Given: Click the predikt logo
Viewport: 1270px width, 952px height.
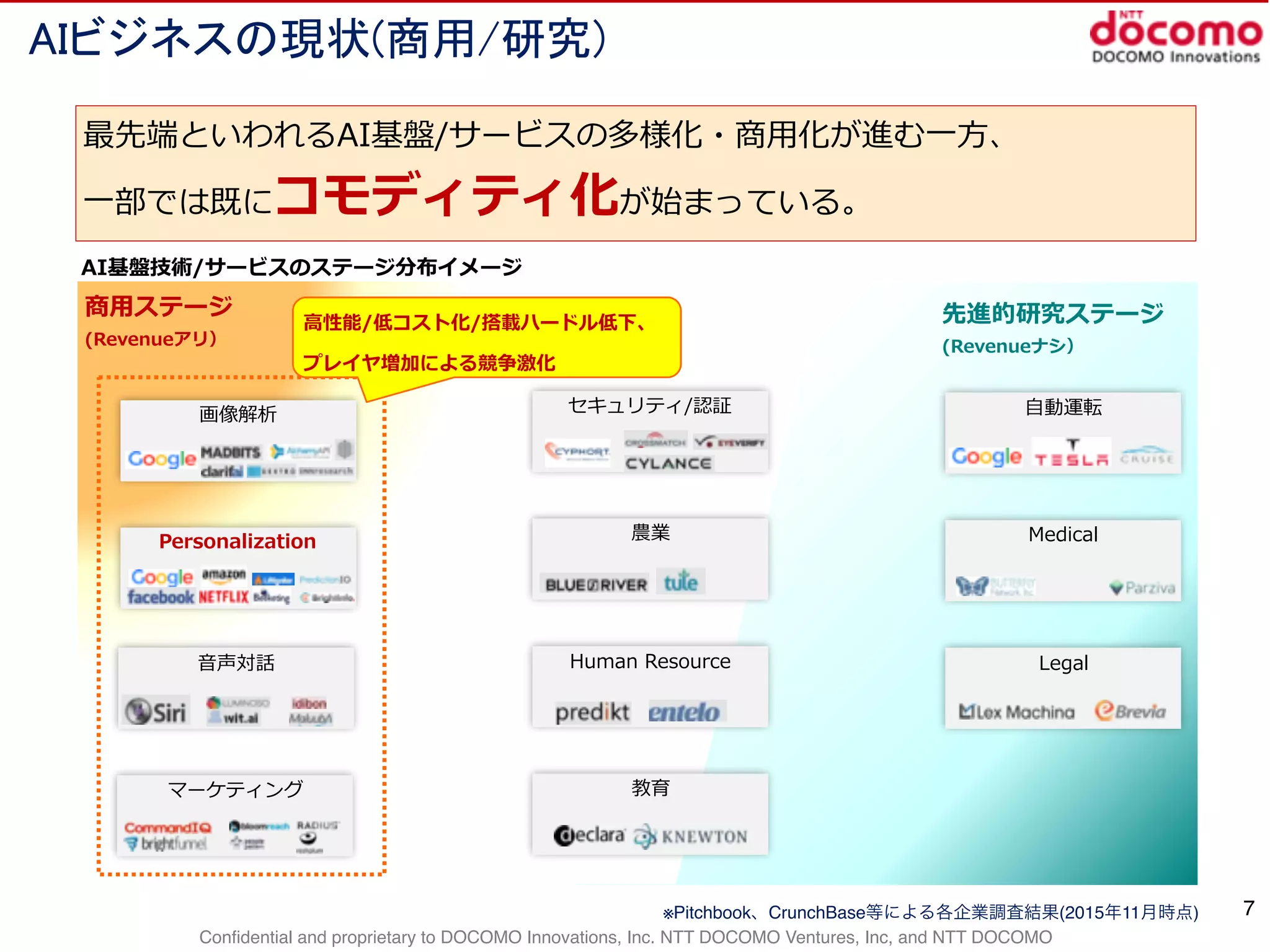Looking at the screenshot, I should pos(592,713).
